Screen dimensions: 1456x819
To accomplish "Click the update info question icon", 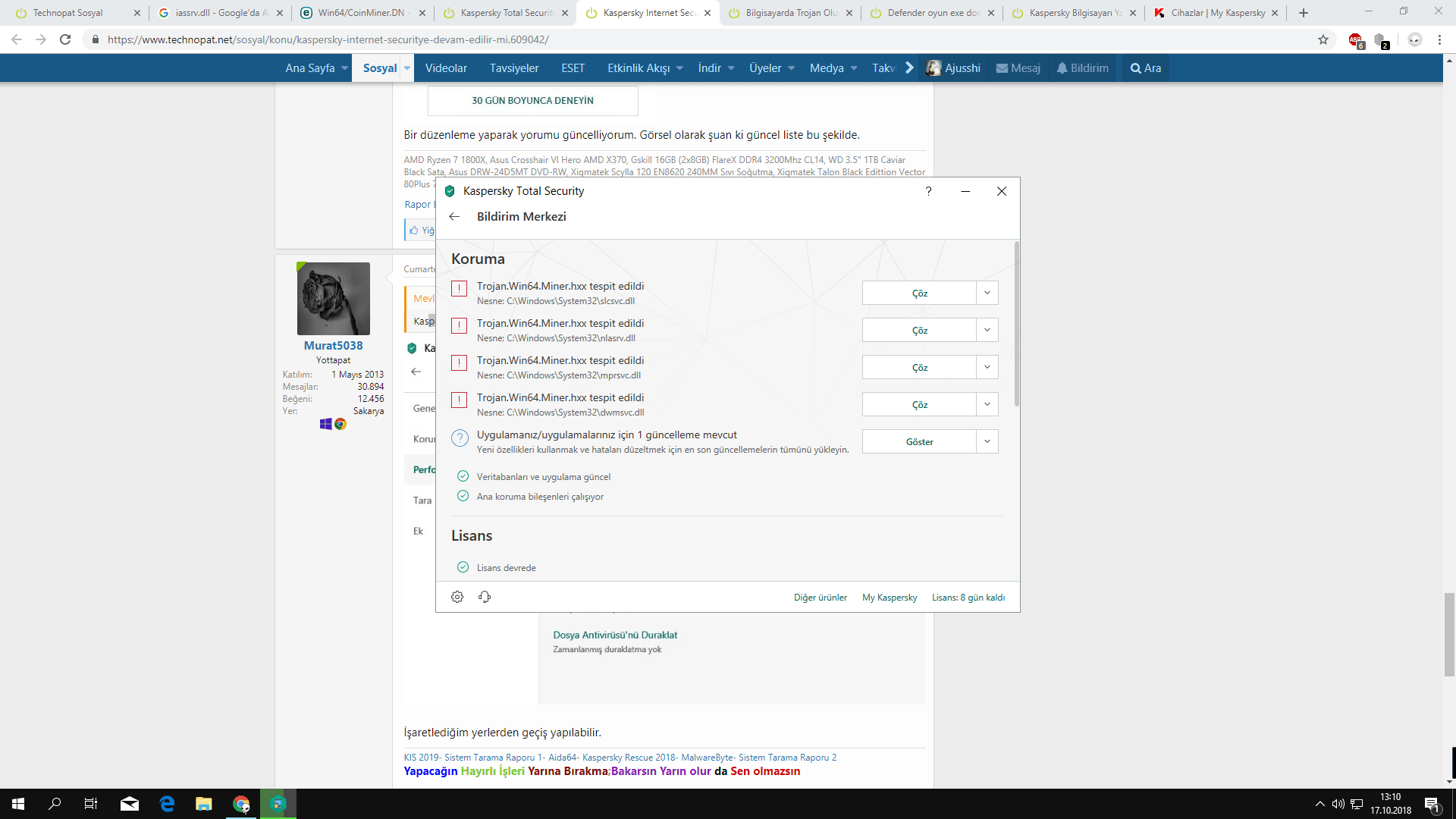I will click(460, 438).
